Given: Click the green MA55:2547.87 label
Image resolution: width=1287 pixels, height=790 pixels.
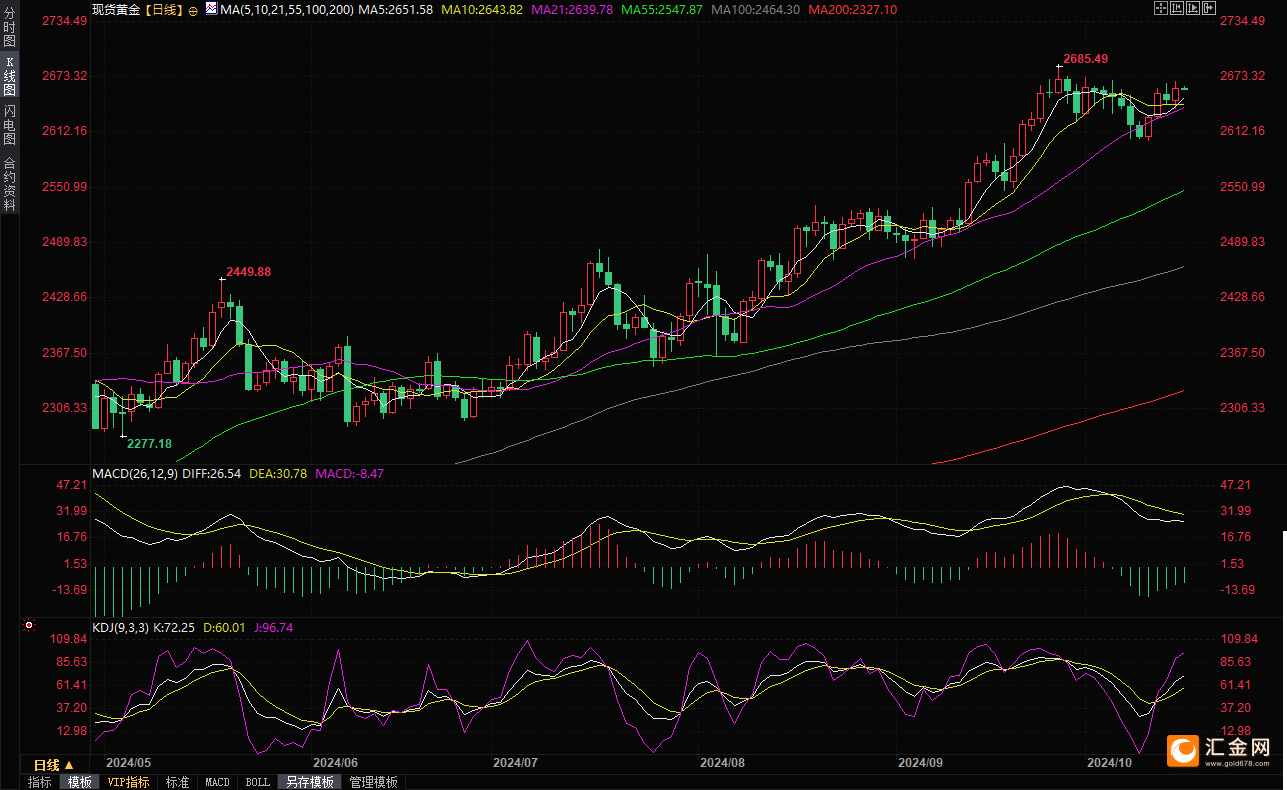Looking at the screenshot, I should (662, 9).
